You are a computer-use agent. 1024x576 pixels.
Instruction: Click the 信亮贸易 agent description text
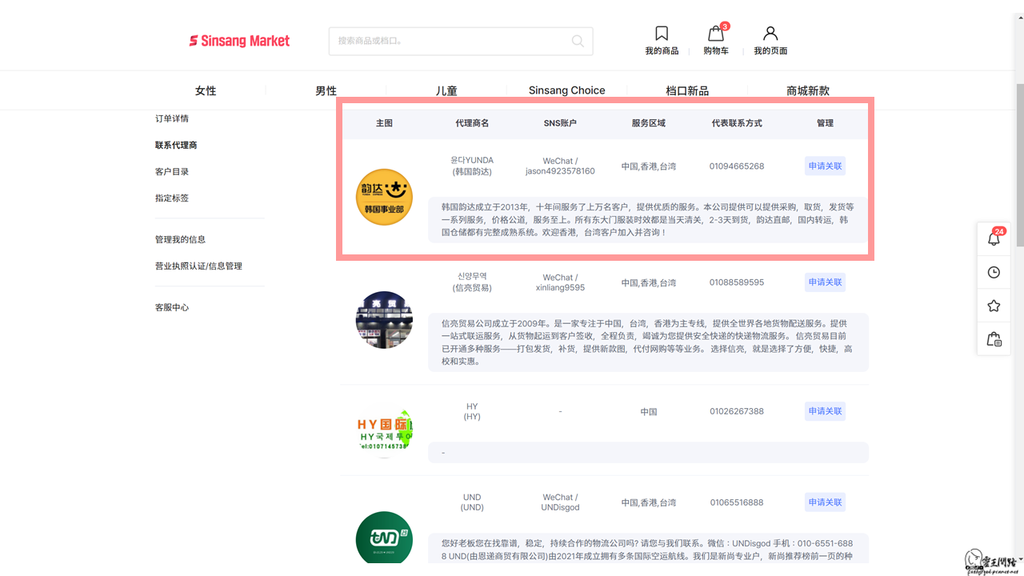(648, 342)
